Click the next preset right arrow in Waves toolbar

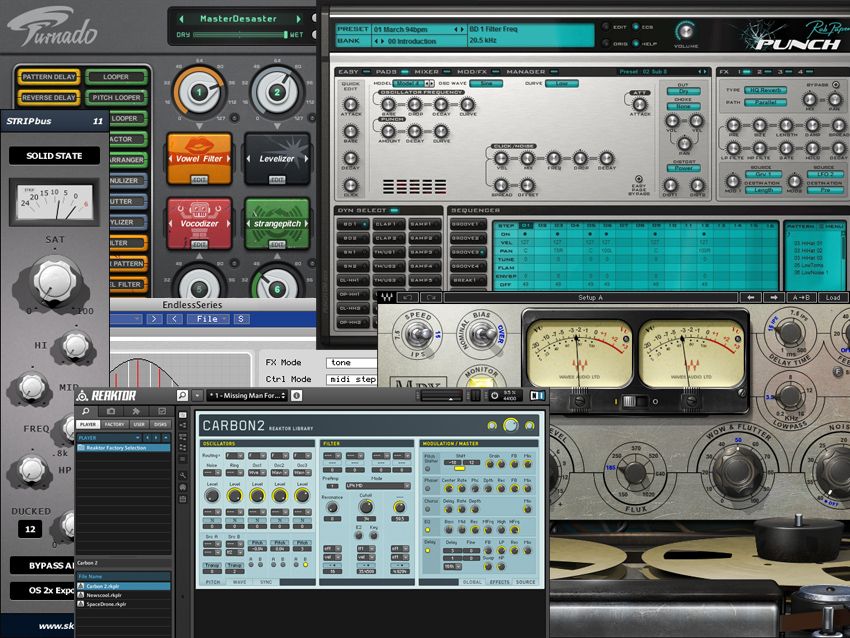pos(774,298)
